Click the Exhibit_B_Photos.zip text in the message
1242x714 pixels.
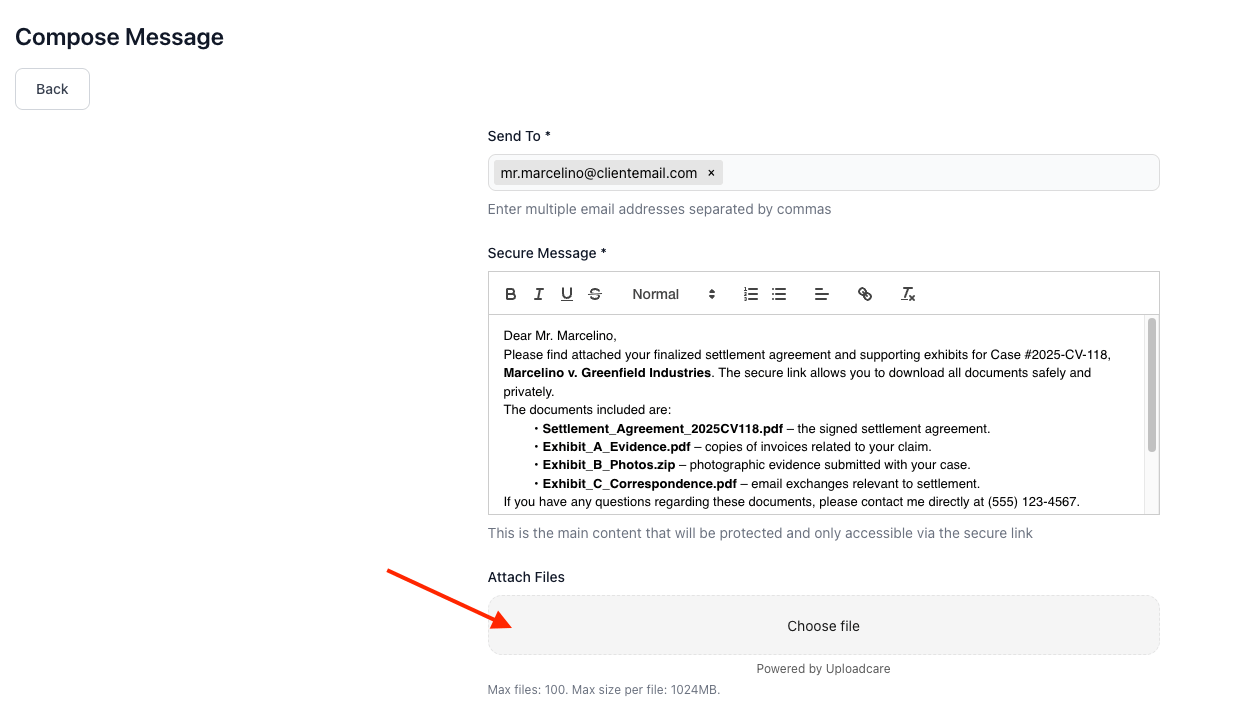[x=610, y=466]
